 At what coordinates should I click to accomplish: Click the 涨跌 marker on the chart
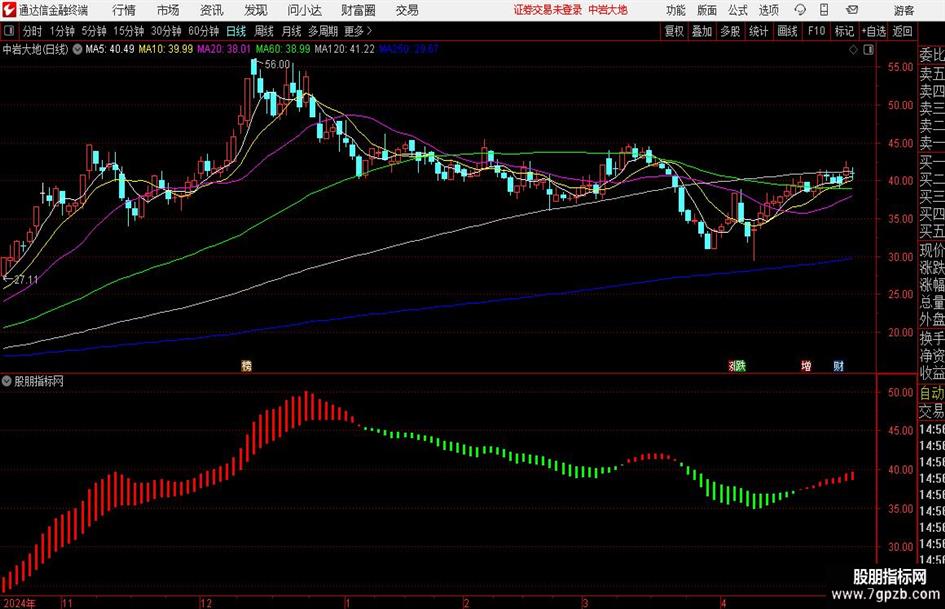[x=737, y=365]
